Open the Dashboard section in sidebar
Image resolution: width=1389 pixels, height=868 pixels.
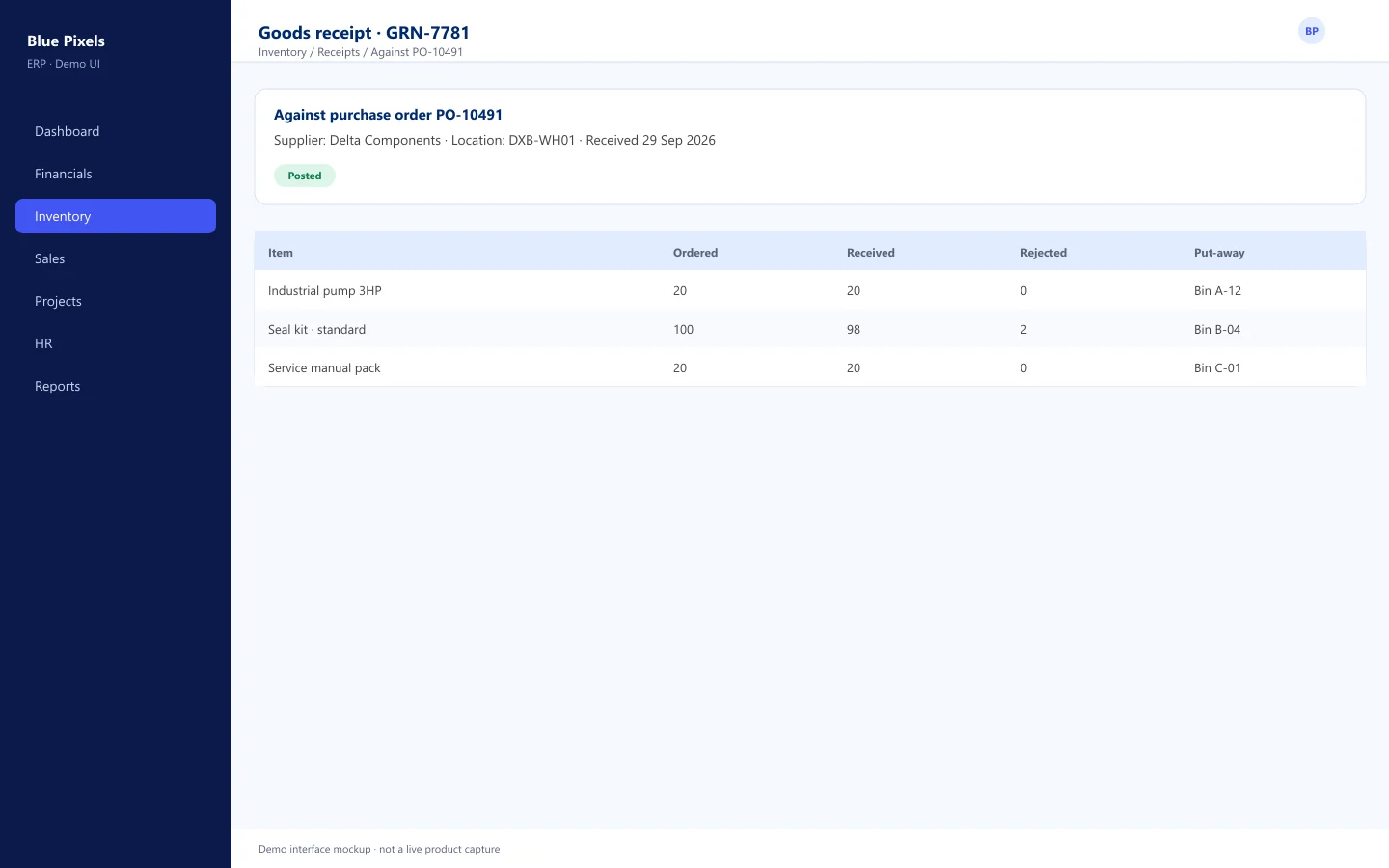[116, 131]
